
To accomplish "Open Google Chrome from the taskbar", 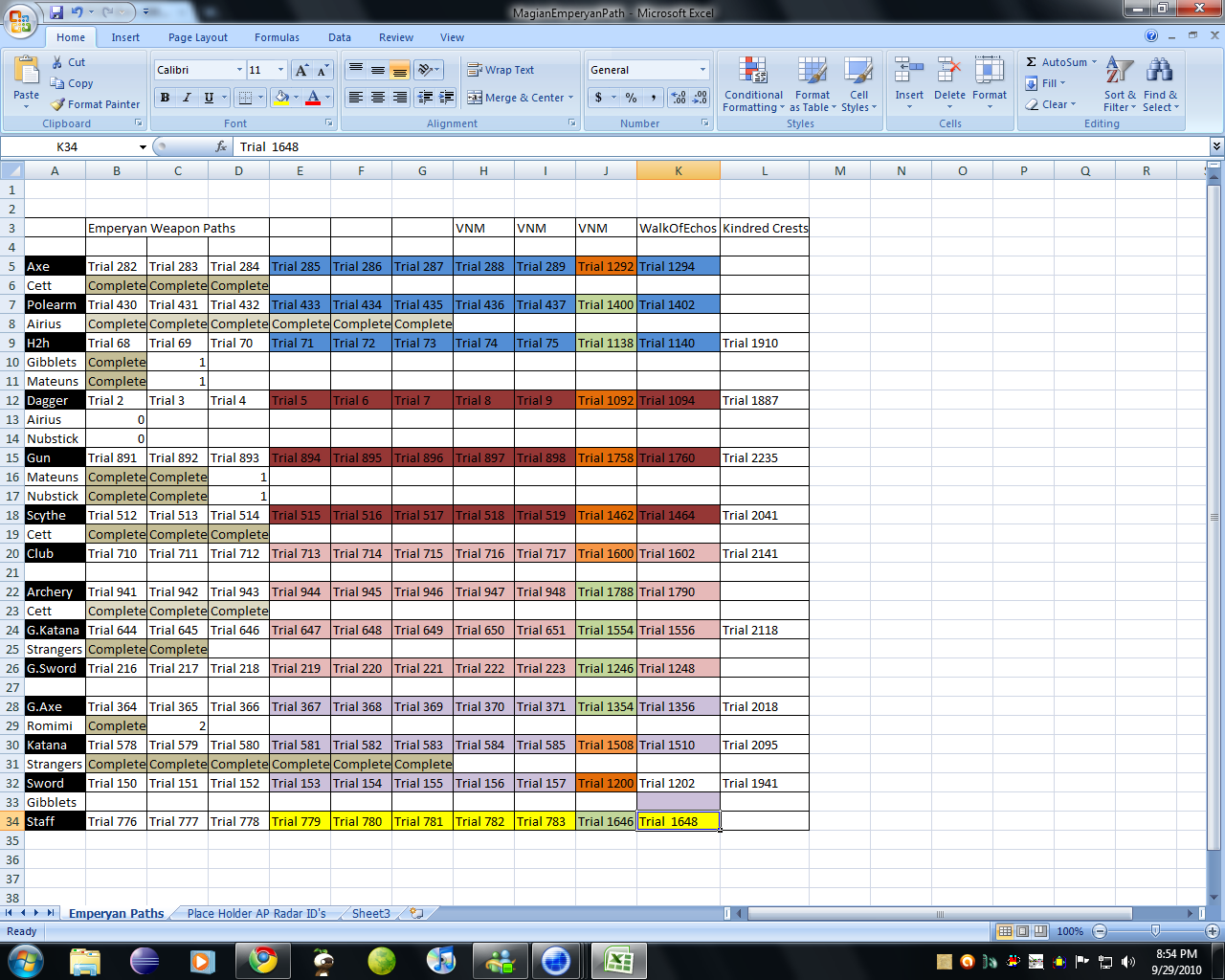I will [263, 960].
